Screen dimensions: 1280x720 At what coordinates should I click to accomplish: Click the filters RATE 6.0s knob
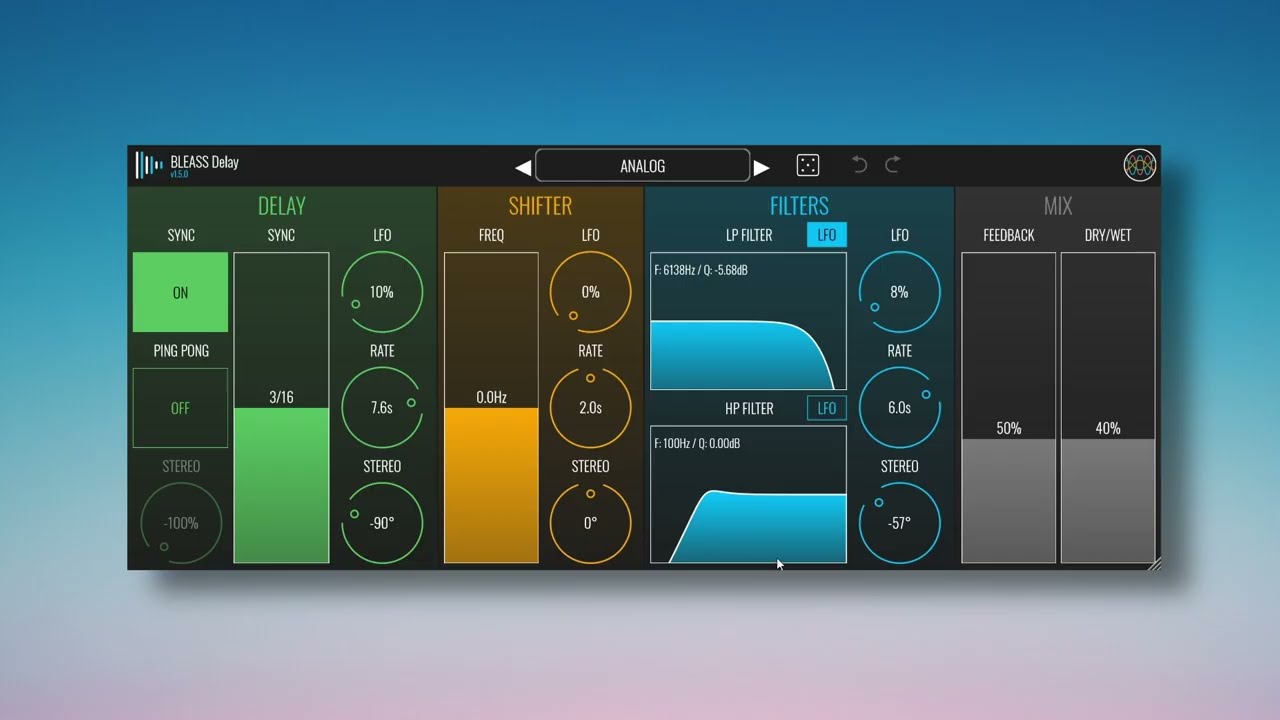click(900, 408)
